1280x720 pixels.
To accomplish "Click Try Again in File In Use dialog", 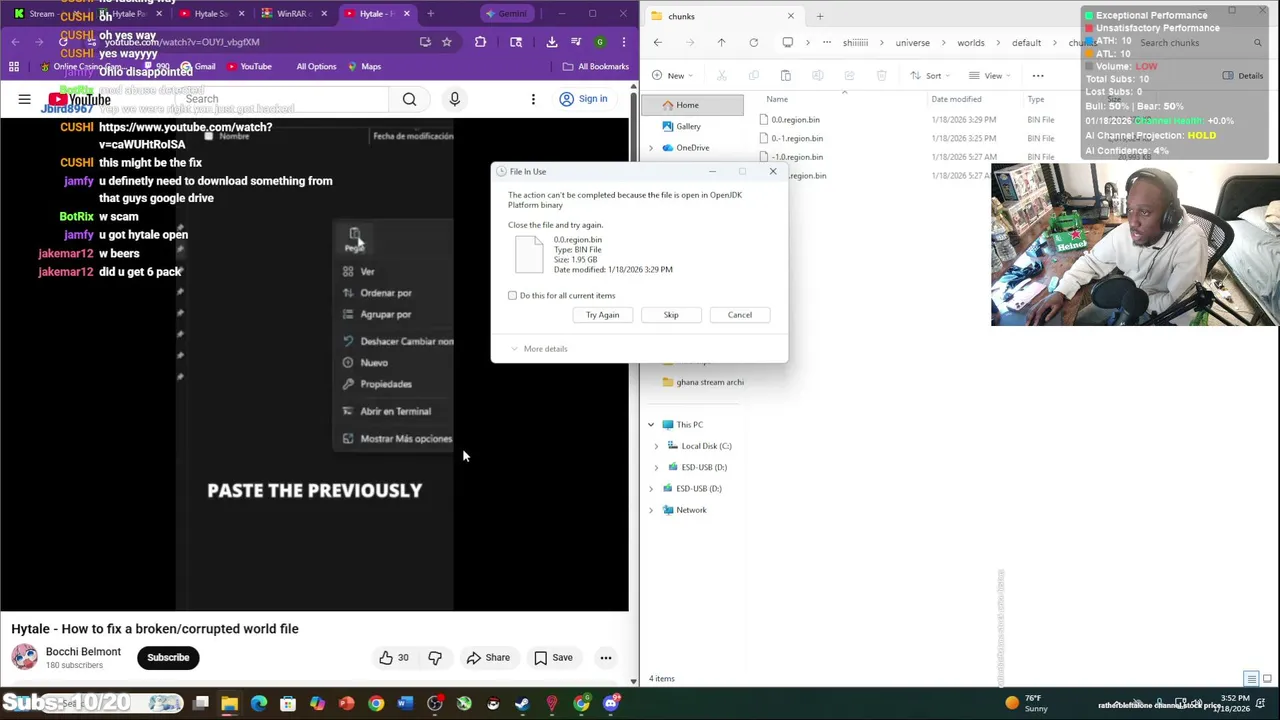I will [x=603, y=315].
